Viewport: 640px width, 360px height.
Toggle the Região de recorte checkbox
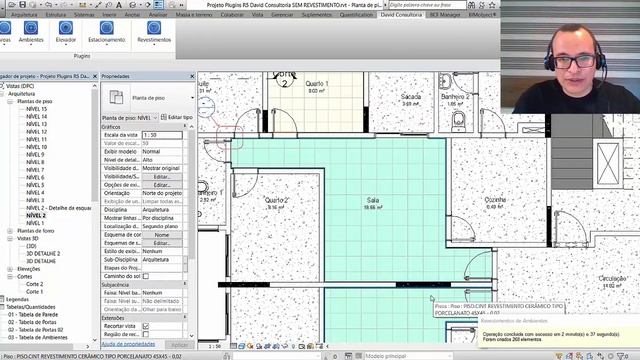(x=146, y=334)
